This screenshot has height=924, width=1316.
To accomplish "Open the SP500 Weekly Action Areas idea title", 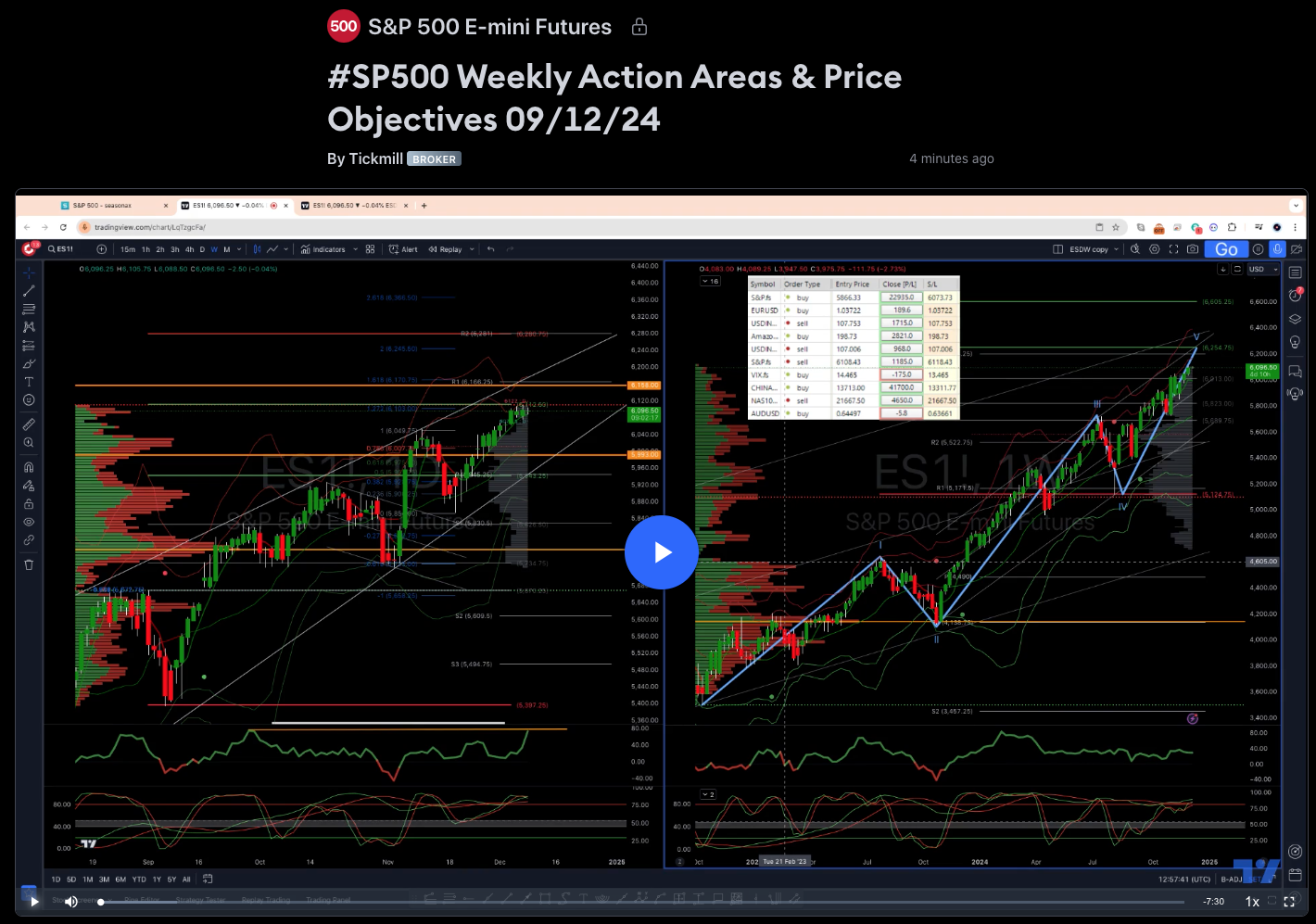I will click(614, 97).
